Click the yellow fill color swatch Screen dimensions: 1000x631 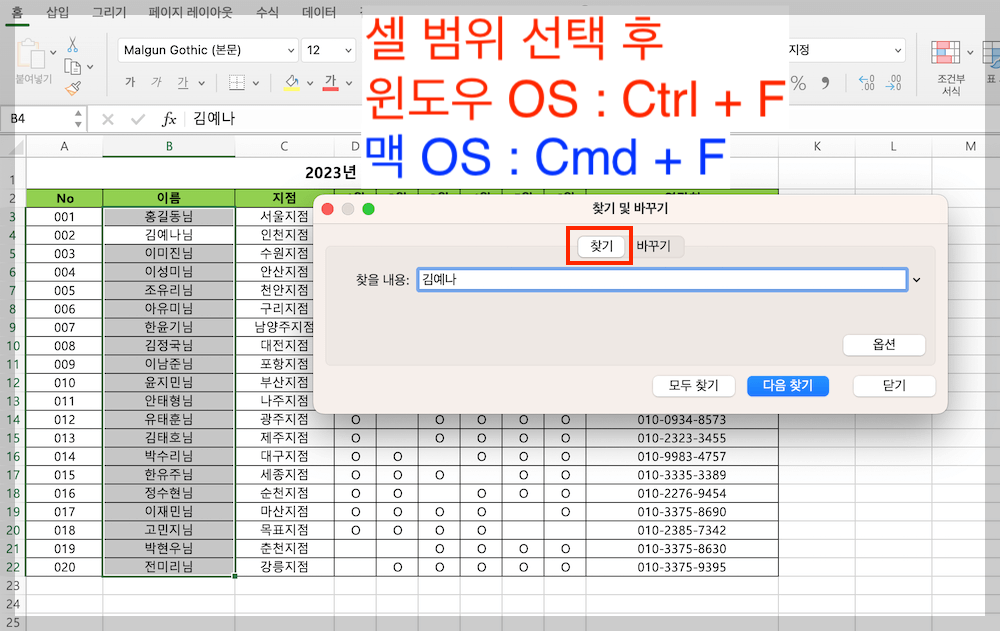294,82
